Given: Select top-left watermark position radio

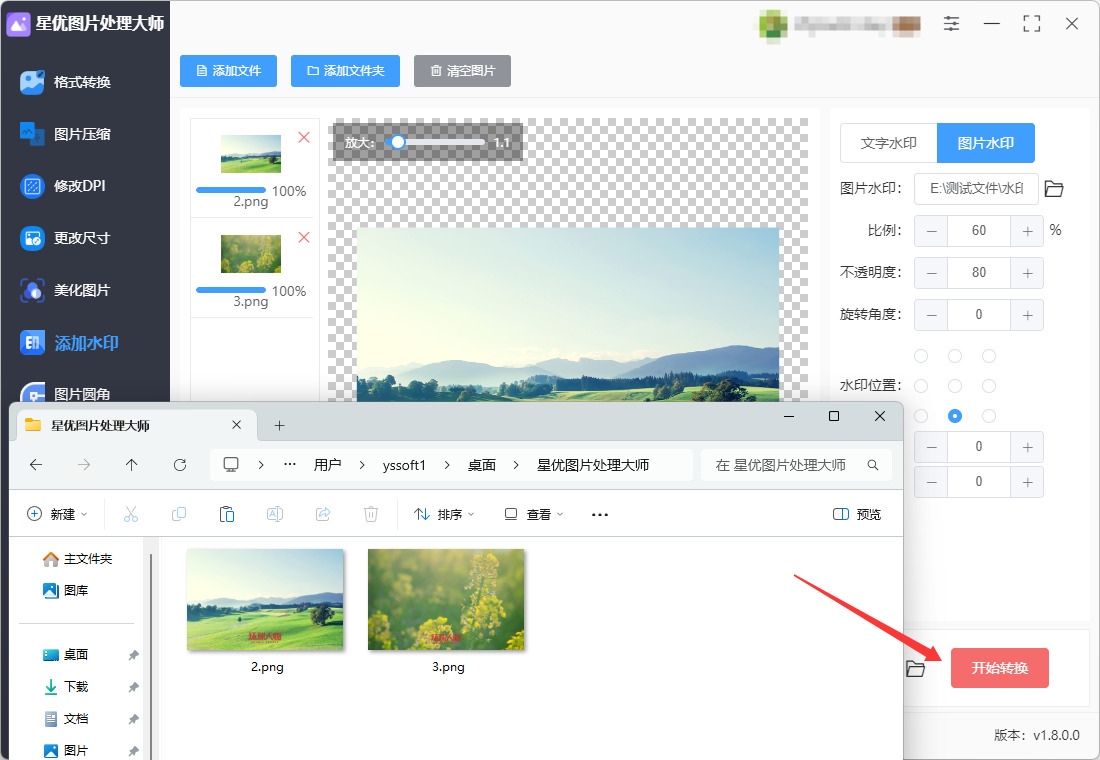Looking at the screenshot, I should 921,356.
